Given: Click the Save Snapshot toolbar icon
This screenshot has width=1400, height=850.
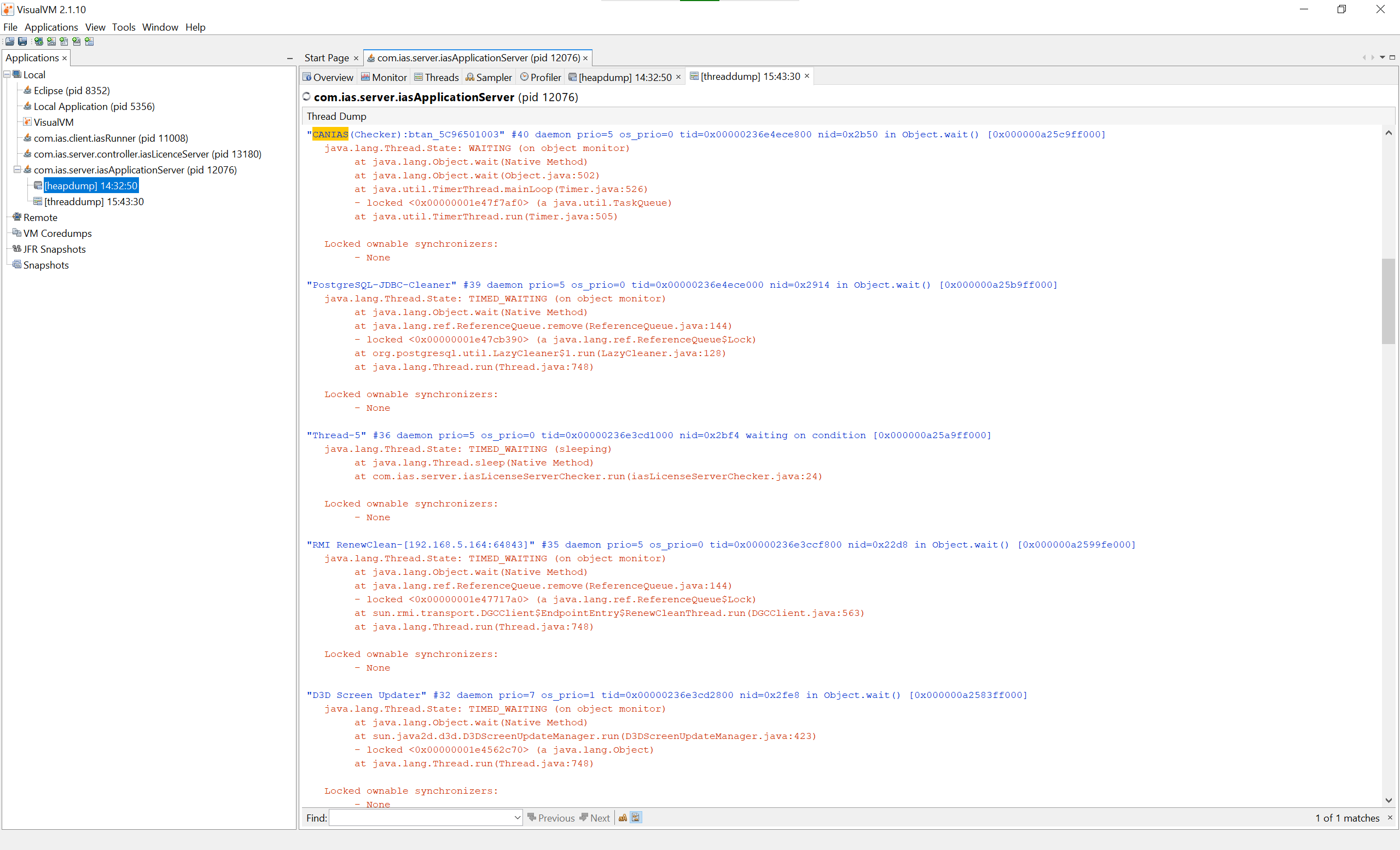Looking at the screenshot, I should [22, 42].
